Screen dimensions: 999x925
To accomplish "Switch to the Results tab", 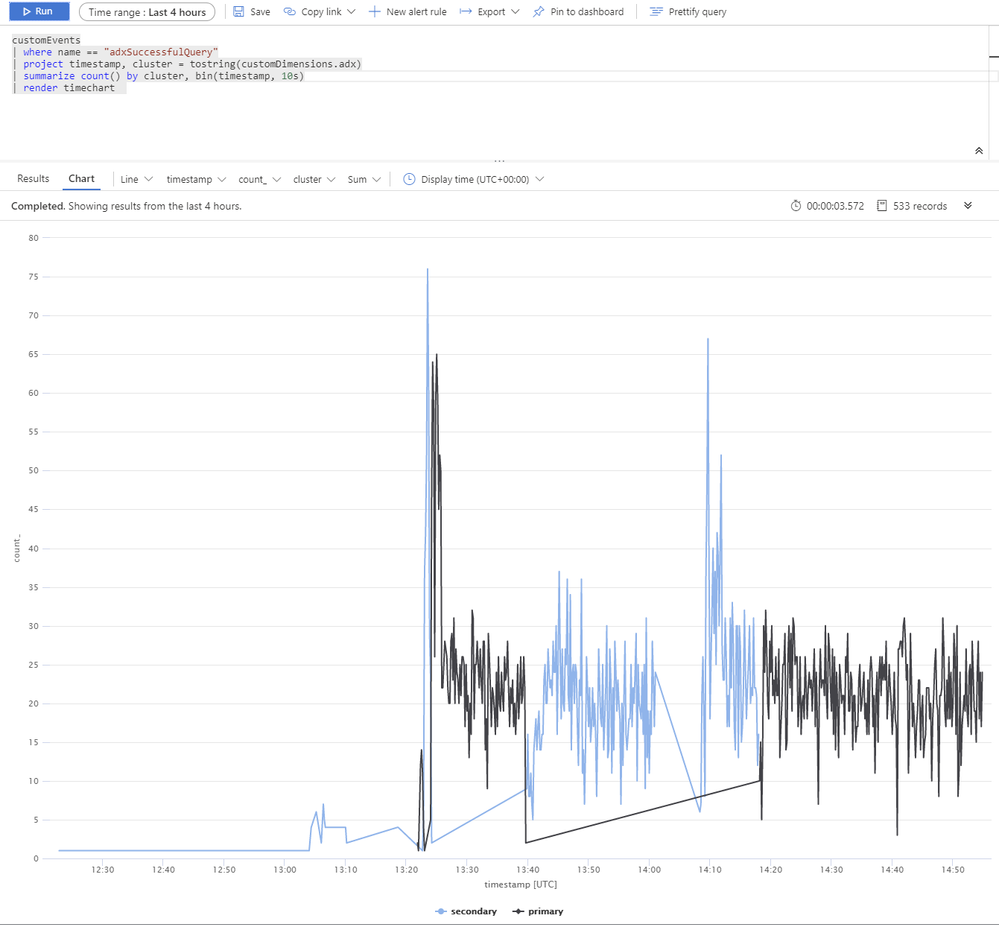I will [x=33, y=178].
